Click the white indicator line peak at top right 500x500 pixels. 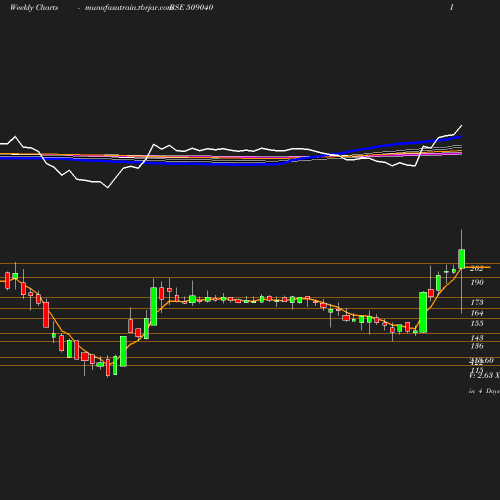click(x=462, y=126)
